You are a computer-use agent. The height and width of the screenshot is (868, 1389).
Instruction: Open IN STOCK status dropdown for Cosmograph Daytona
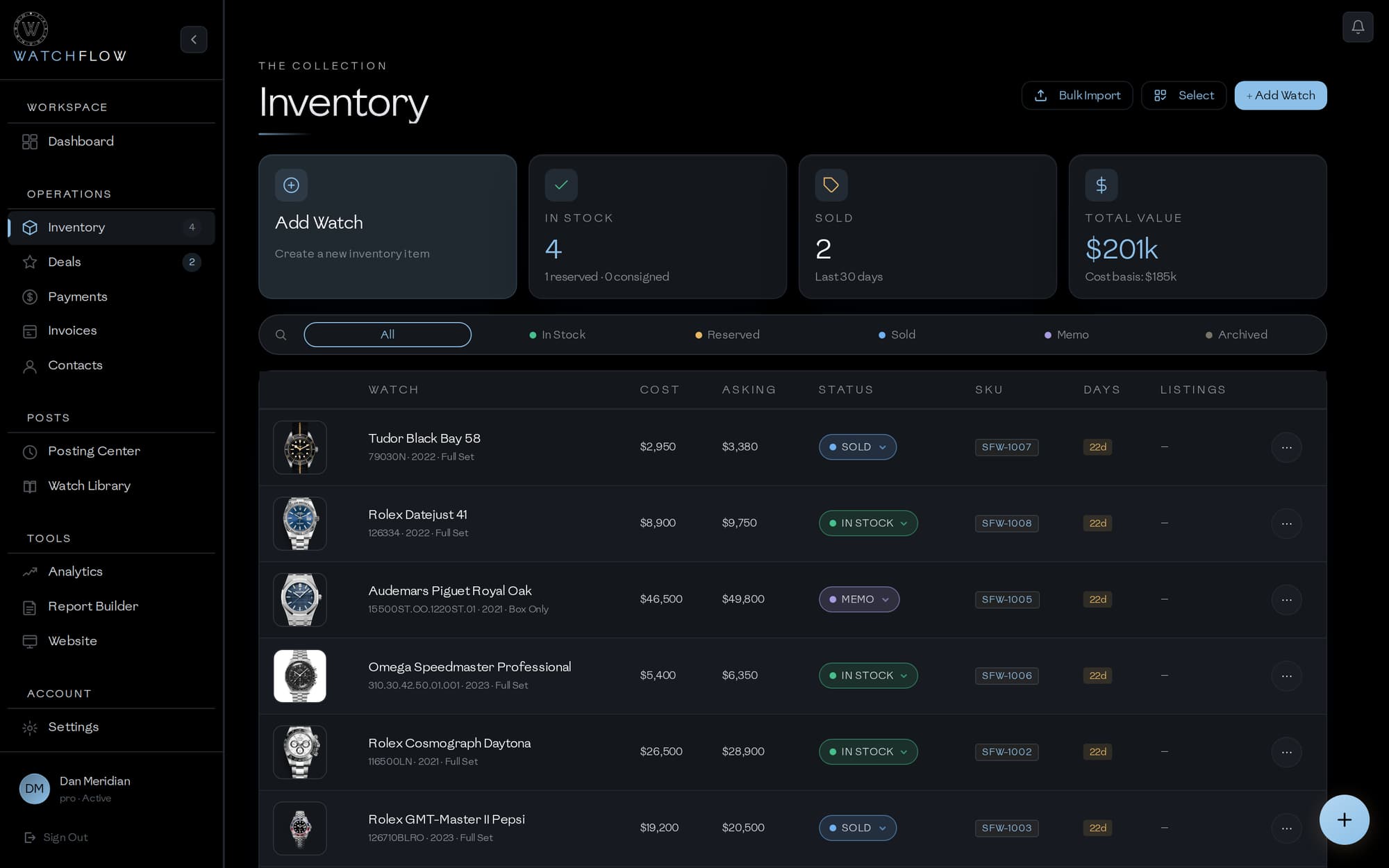[x=868, y=752]
